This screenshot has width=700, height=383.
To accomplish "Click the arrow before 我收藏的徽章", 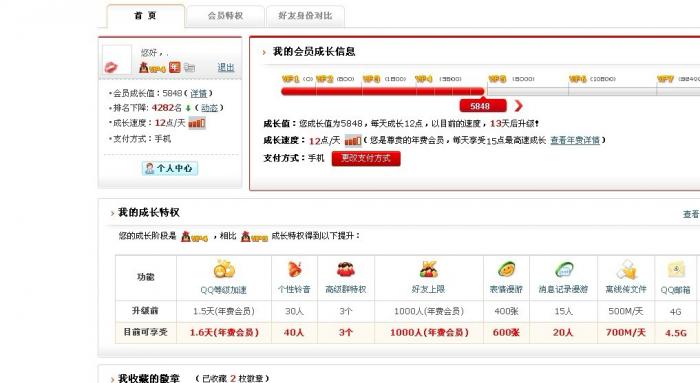I will pyautogui.click(x=112, y=379).
